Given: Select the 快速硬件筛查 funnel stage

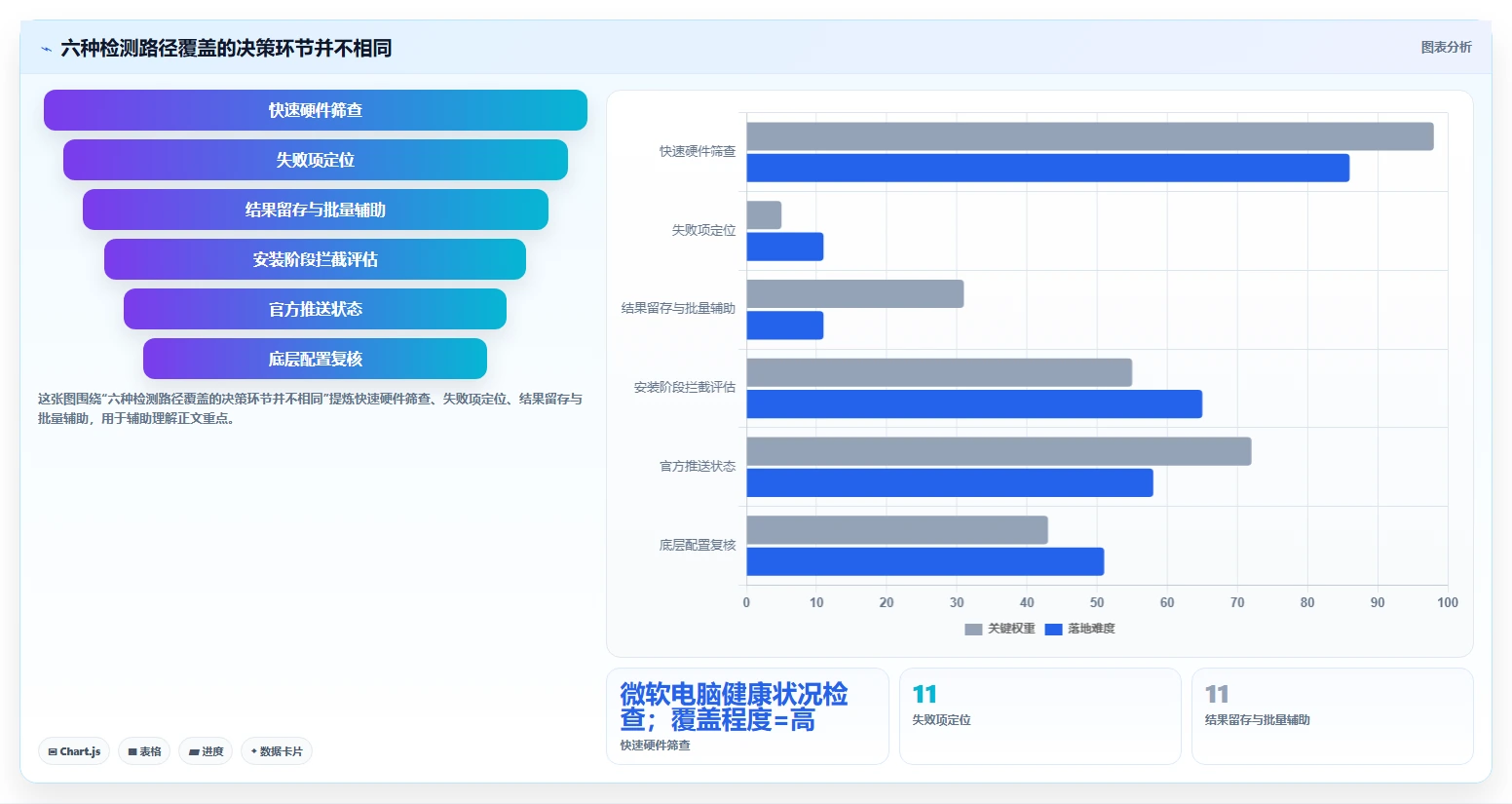Looking at the screenshot, I should pos(316,110).
